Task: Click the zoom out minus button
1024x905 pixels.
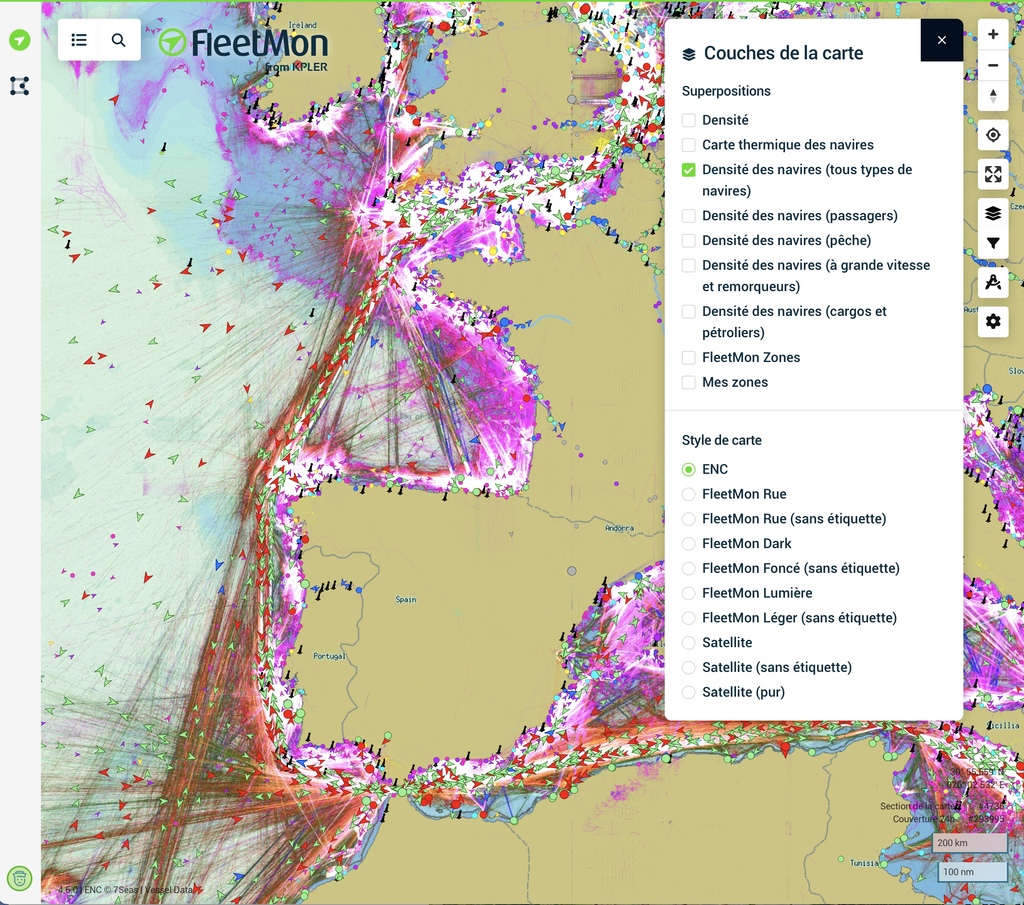Action: coord(992,66)
